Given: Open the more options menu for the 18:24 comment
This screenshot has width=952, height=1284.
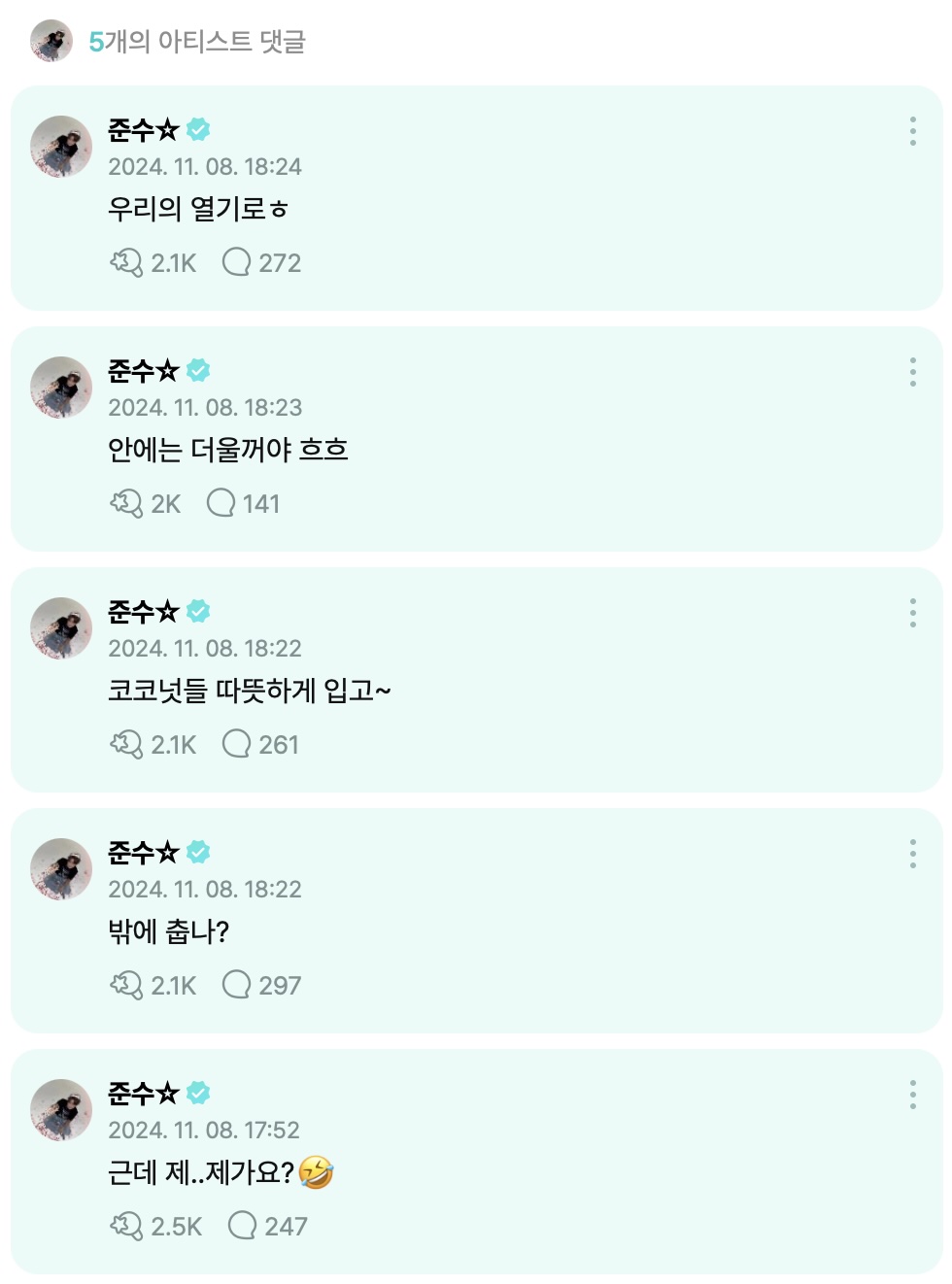Looking at the screenshot, I should [912, 131].
